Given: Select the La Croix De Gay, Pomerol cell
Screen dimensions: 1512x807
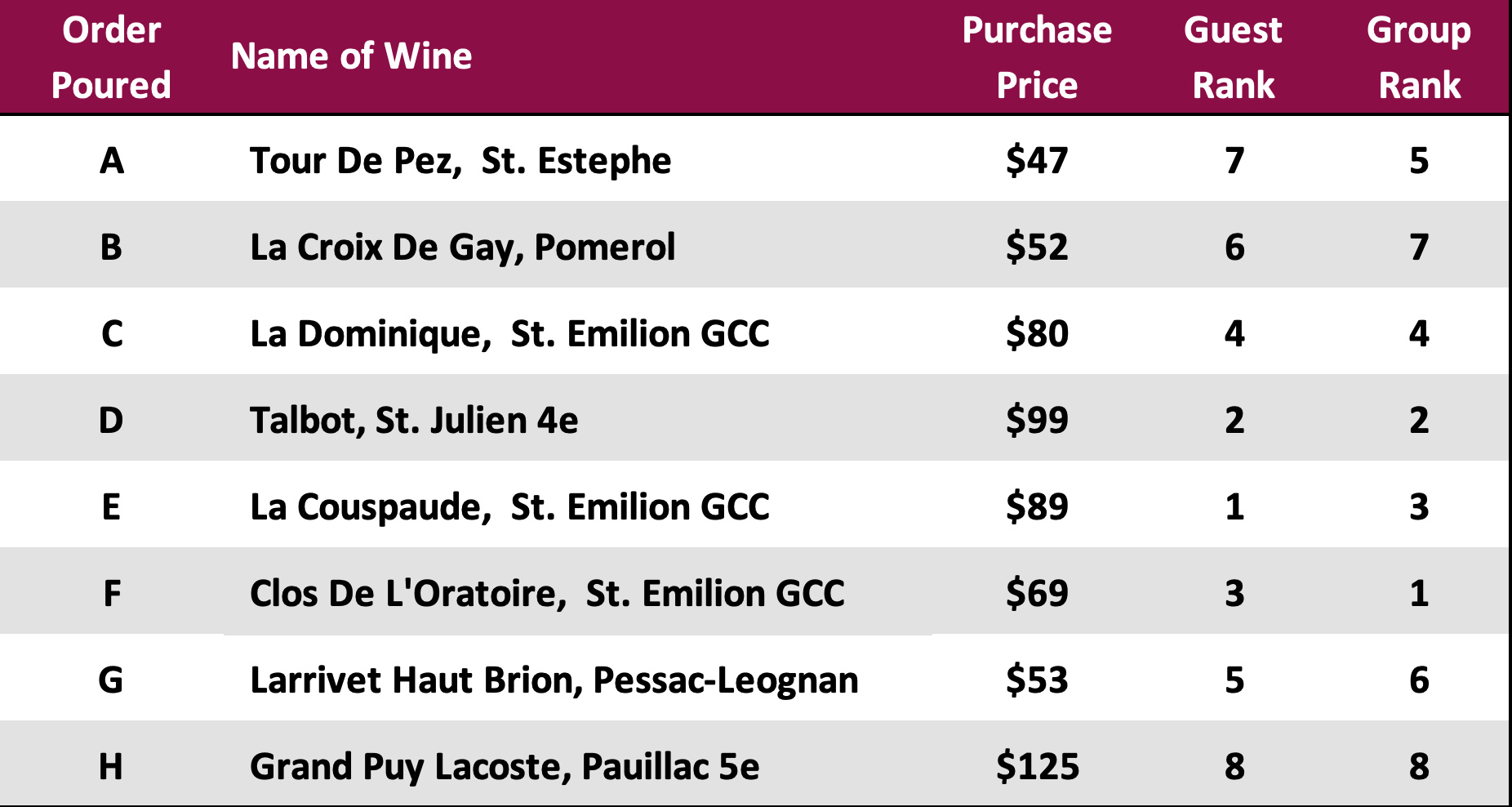Looking at the screenshot, I should (x=463, y=247).
